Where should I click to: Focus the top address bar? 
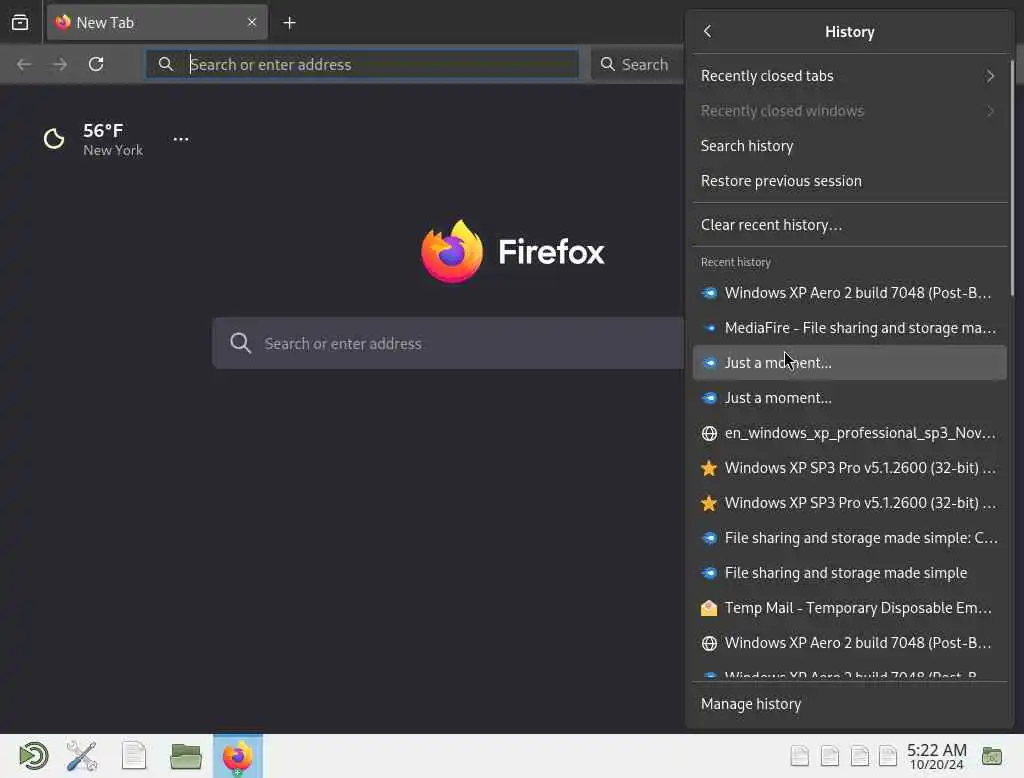click(362, 64)
